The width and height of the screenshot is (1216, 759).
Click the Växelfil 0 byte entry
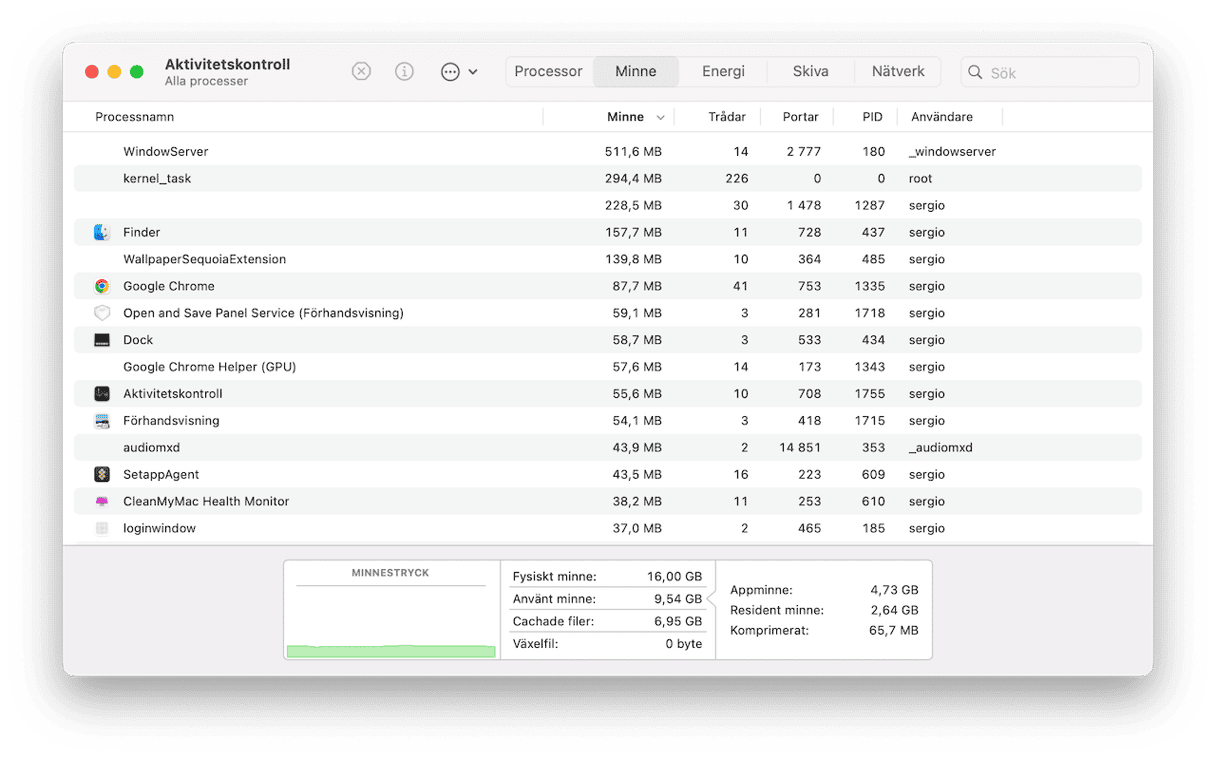[x=607, y=644]
